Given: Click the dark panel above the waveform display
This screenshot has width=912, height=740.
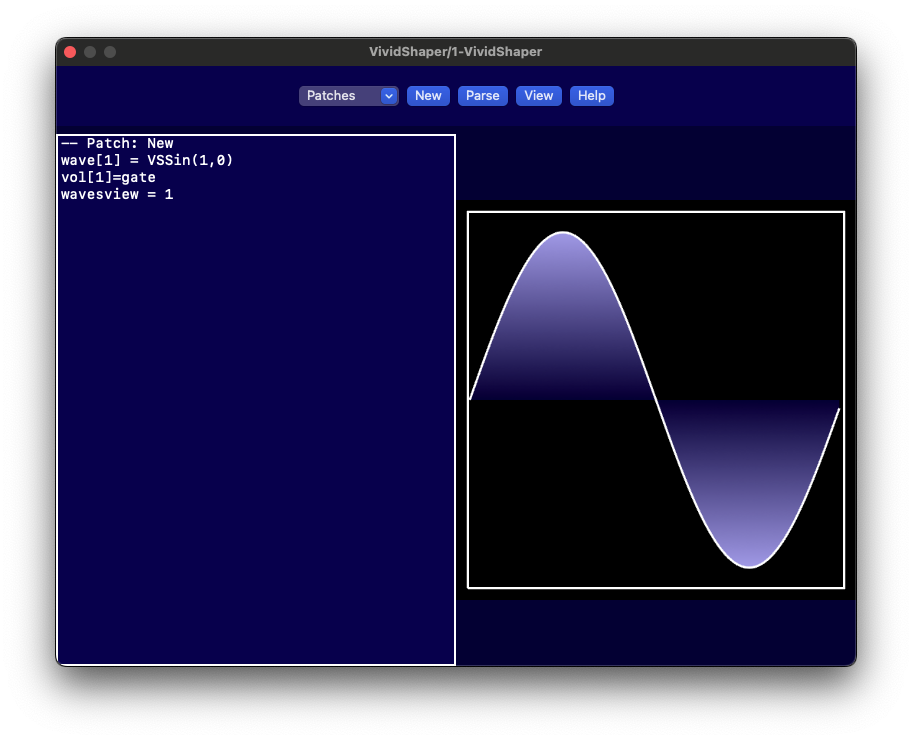Looking at the screenshot, I should (x=655, y=165).
